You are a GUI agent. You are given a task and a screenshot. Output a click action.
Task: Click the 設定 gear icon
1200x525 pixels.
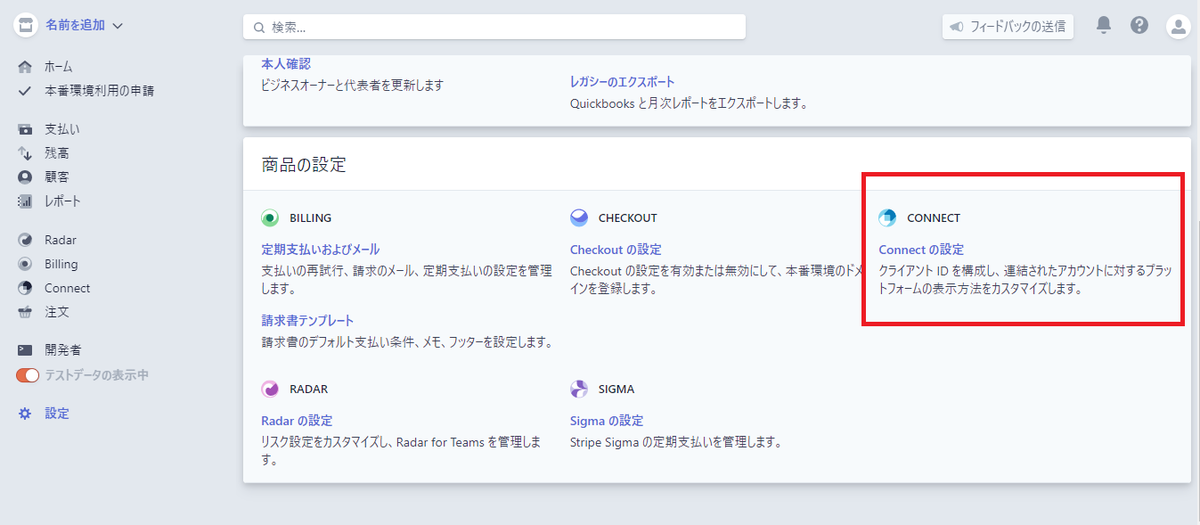click(x=26, y=413)
